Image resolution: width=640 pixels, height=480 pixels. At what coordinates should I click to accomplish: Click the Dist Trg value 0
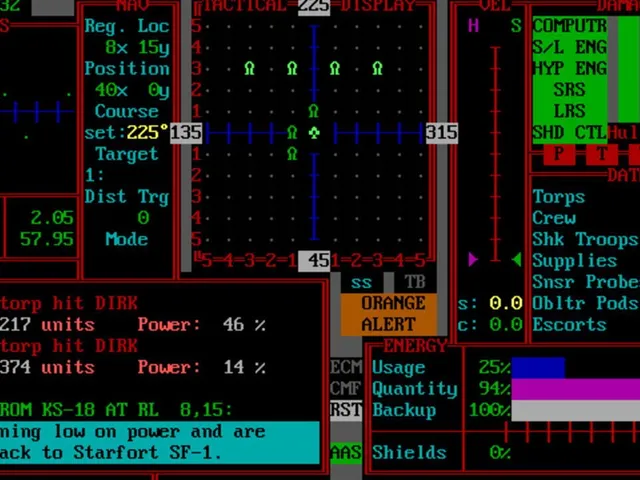143,218
